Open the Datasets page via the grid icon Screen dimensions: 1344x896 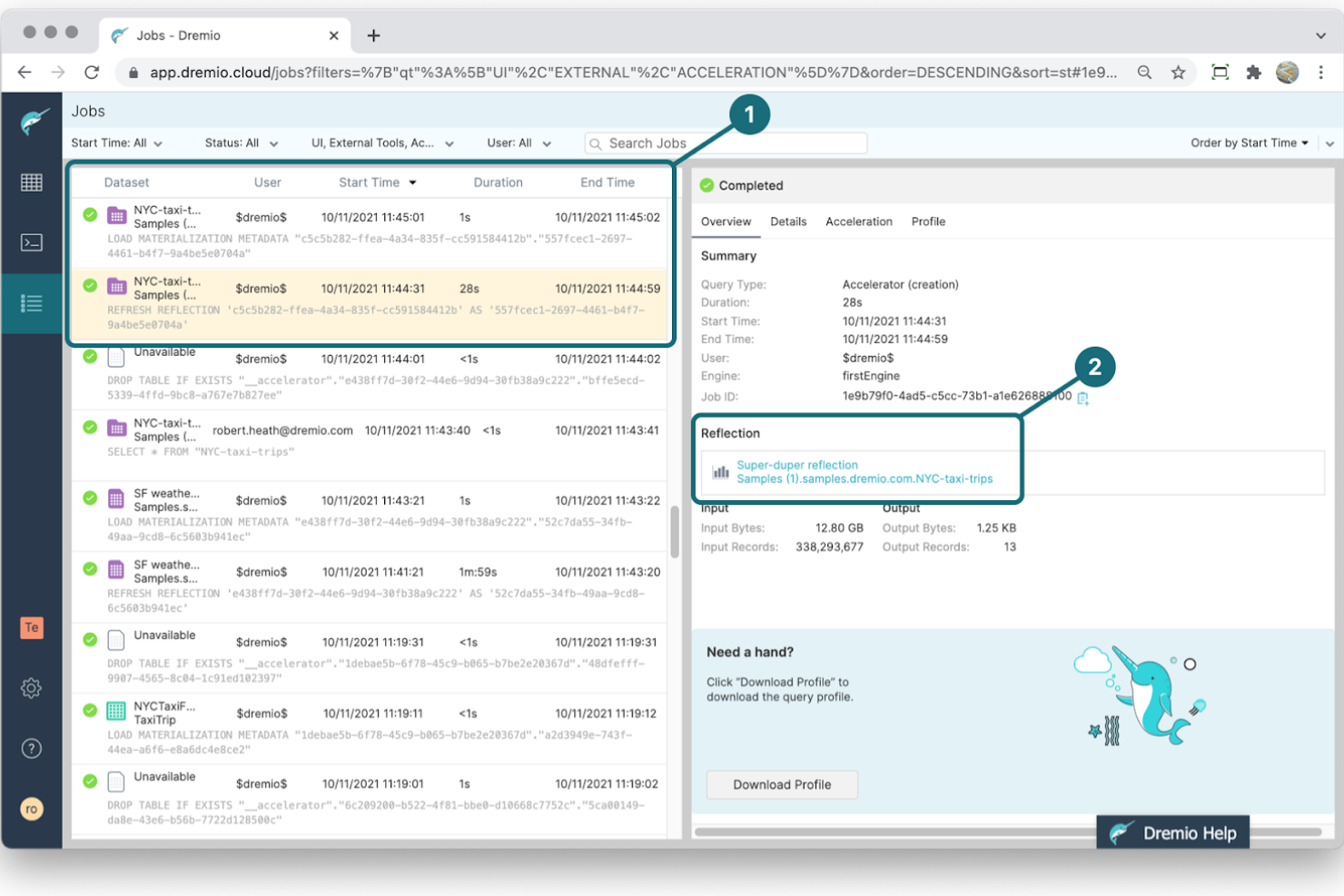pyautogui.click(x=32, y=182)
